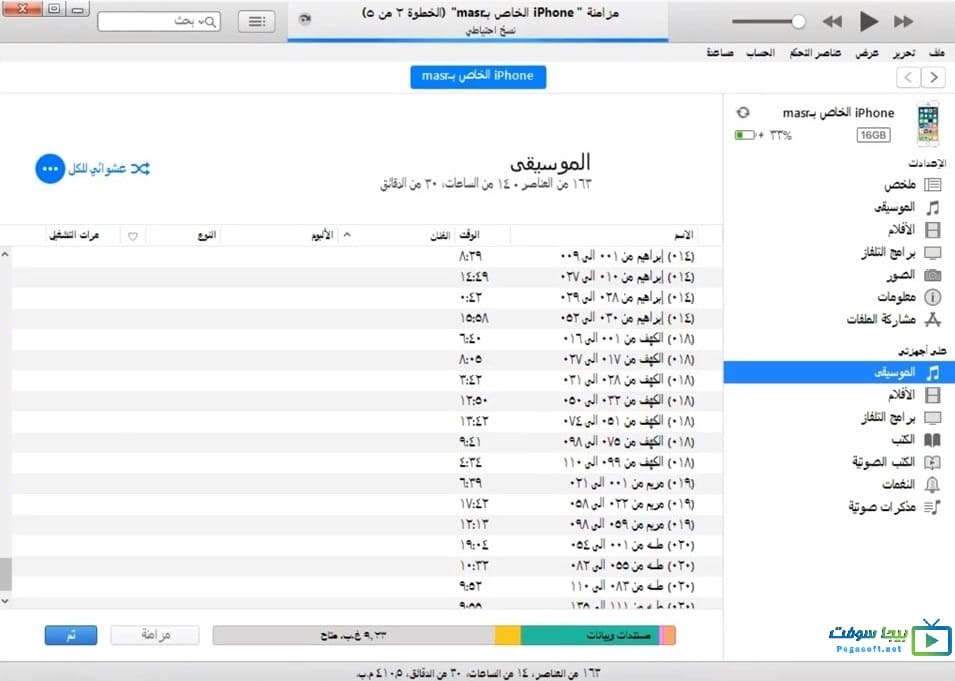Screen dimensions: 955x681
Task: Sort by الاسم column header
Action: click(683, 235)
